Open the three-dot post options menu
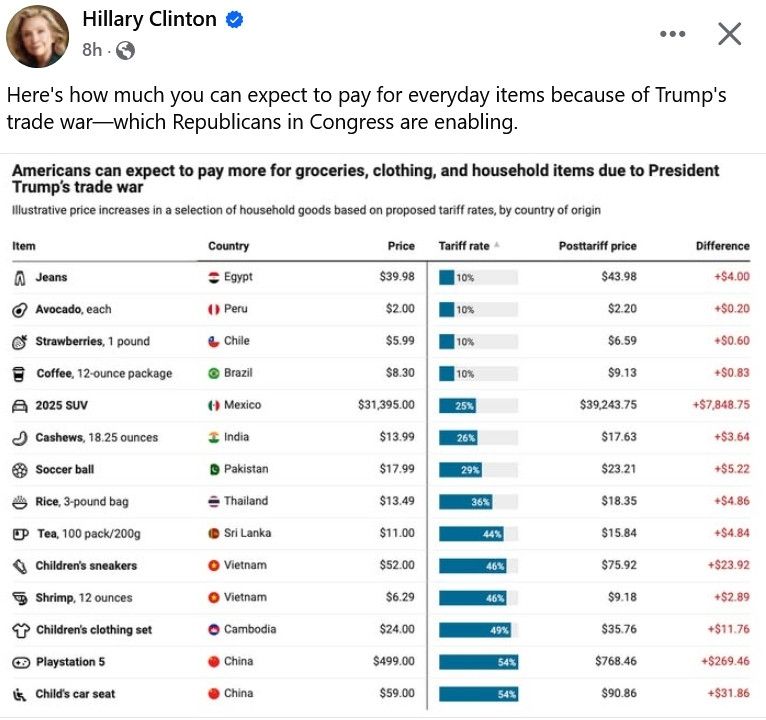766x720 pixels. 673,34
